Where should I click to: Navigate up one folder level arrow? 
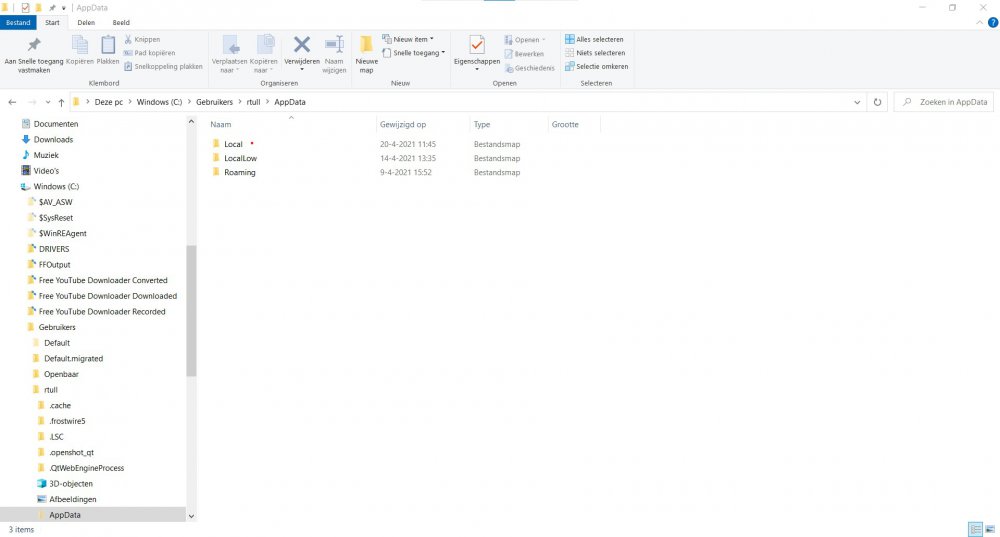click(x=61, y=102)
